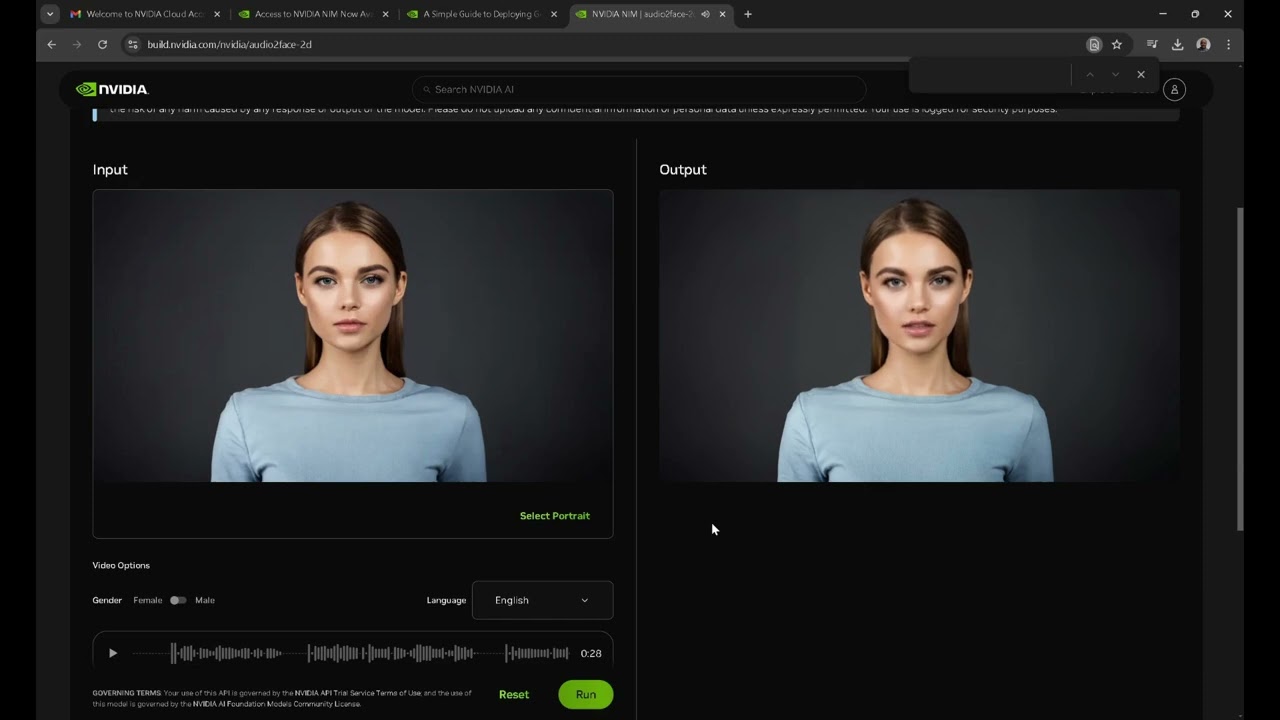The height and width of the screenshot is (720, 1280).
Task: Close the NVIDIA NIM audio2face tab
Action: 722,14
